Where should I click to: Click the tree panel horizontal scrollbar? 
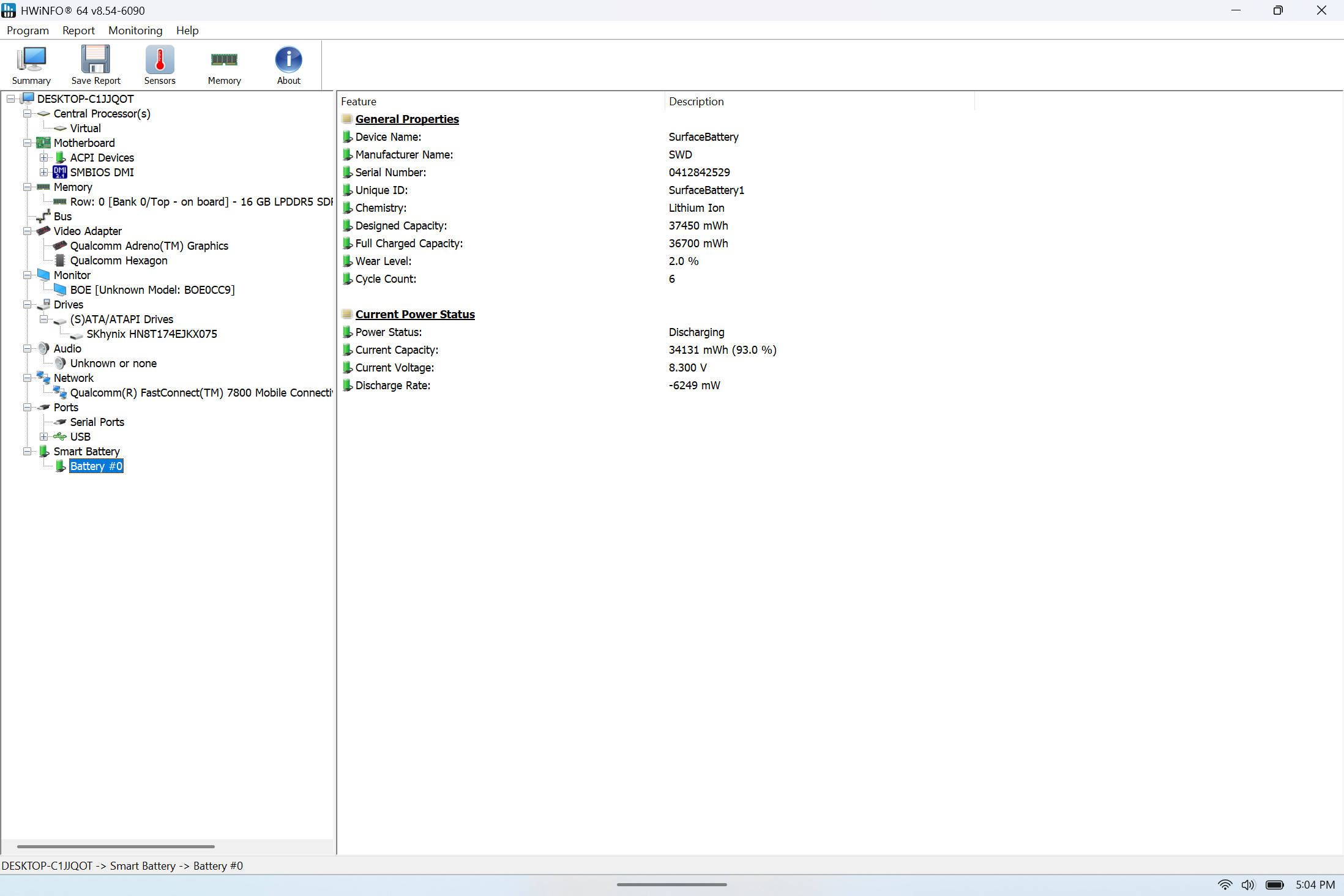(x=116, y=846)
